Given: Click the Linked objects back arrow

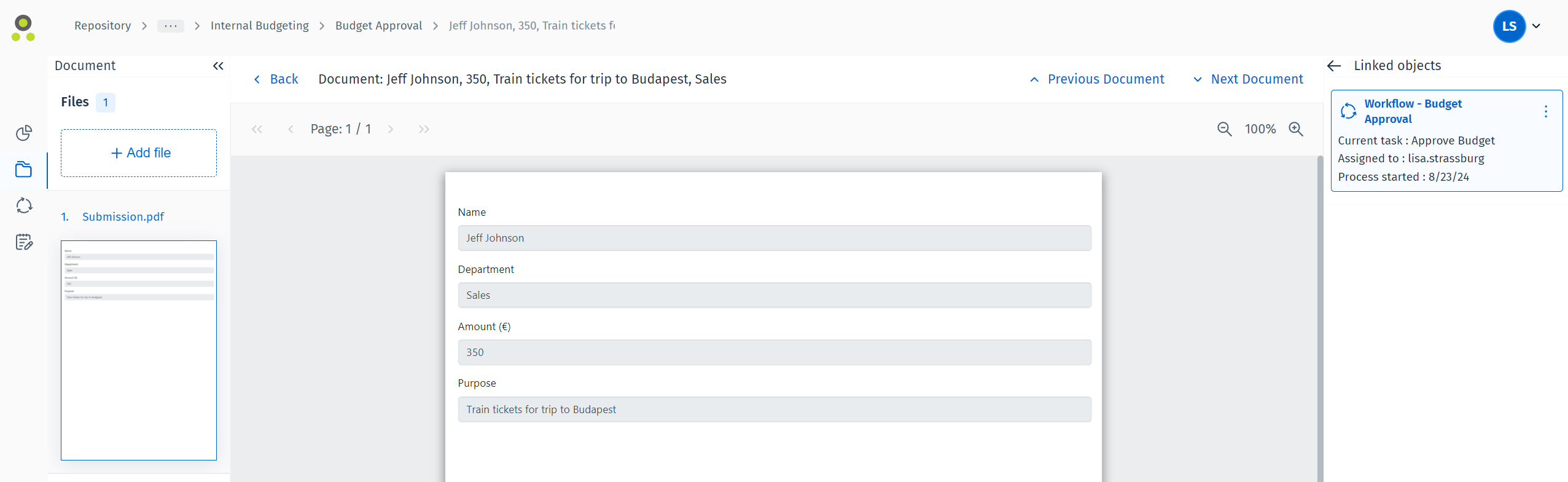Looking at the screenshot, I should (1333, 66).
